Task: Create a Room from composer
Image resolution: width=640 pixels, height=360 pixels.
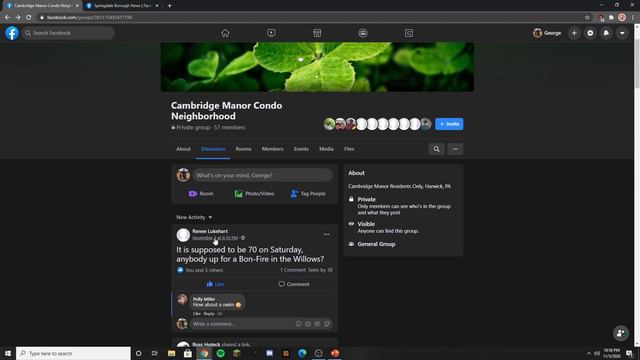Action: point(201,193)
